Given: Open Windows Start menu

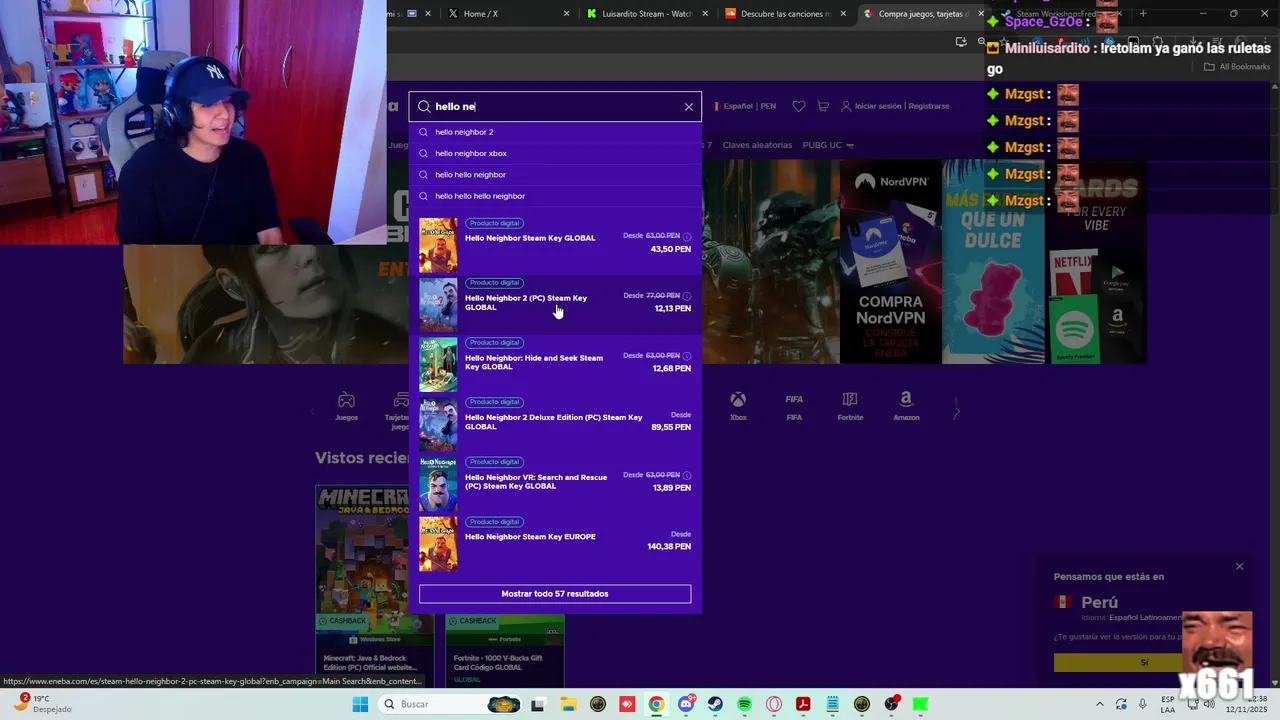Looking at the screenshot, I should coord(360,704).
